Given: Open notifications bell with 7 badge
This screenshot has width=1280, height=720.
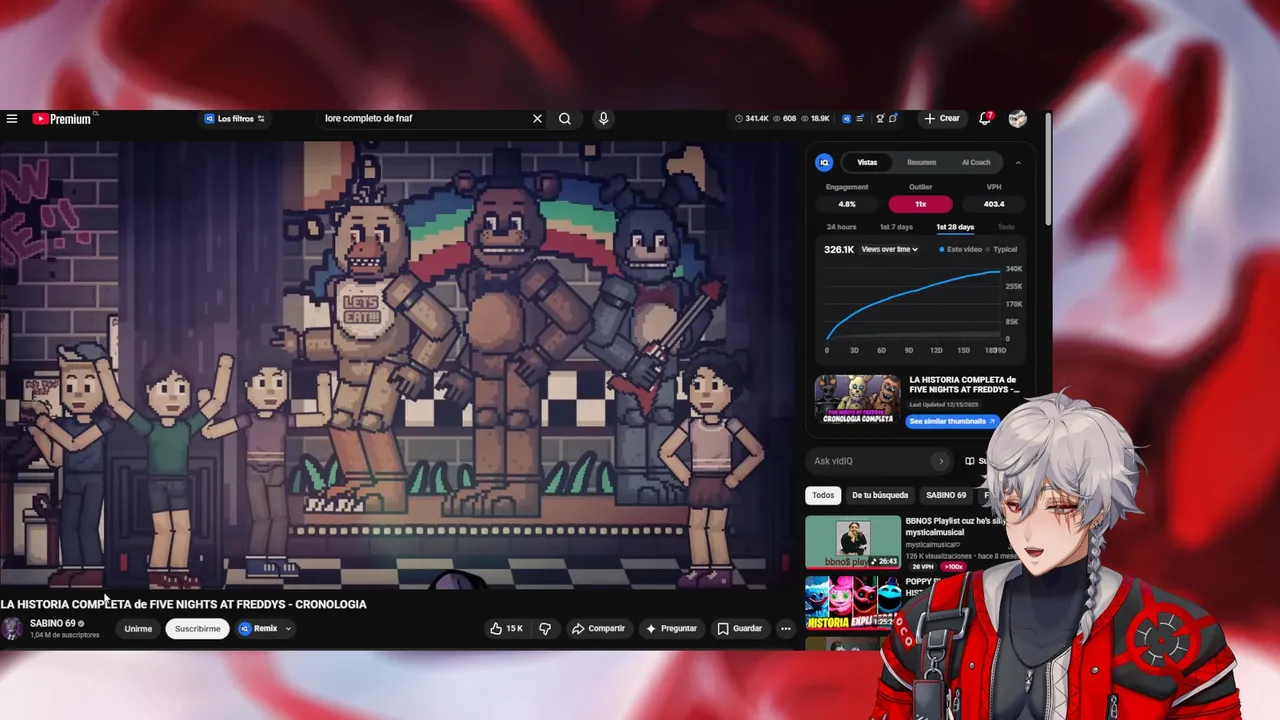Looking at the screenshot, I should pos(985,118).
